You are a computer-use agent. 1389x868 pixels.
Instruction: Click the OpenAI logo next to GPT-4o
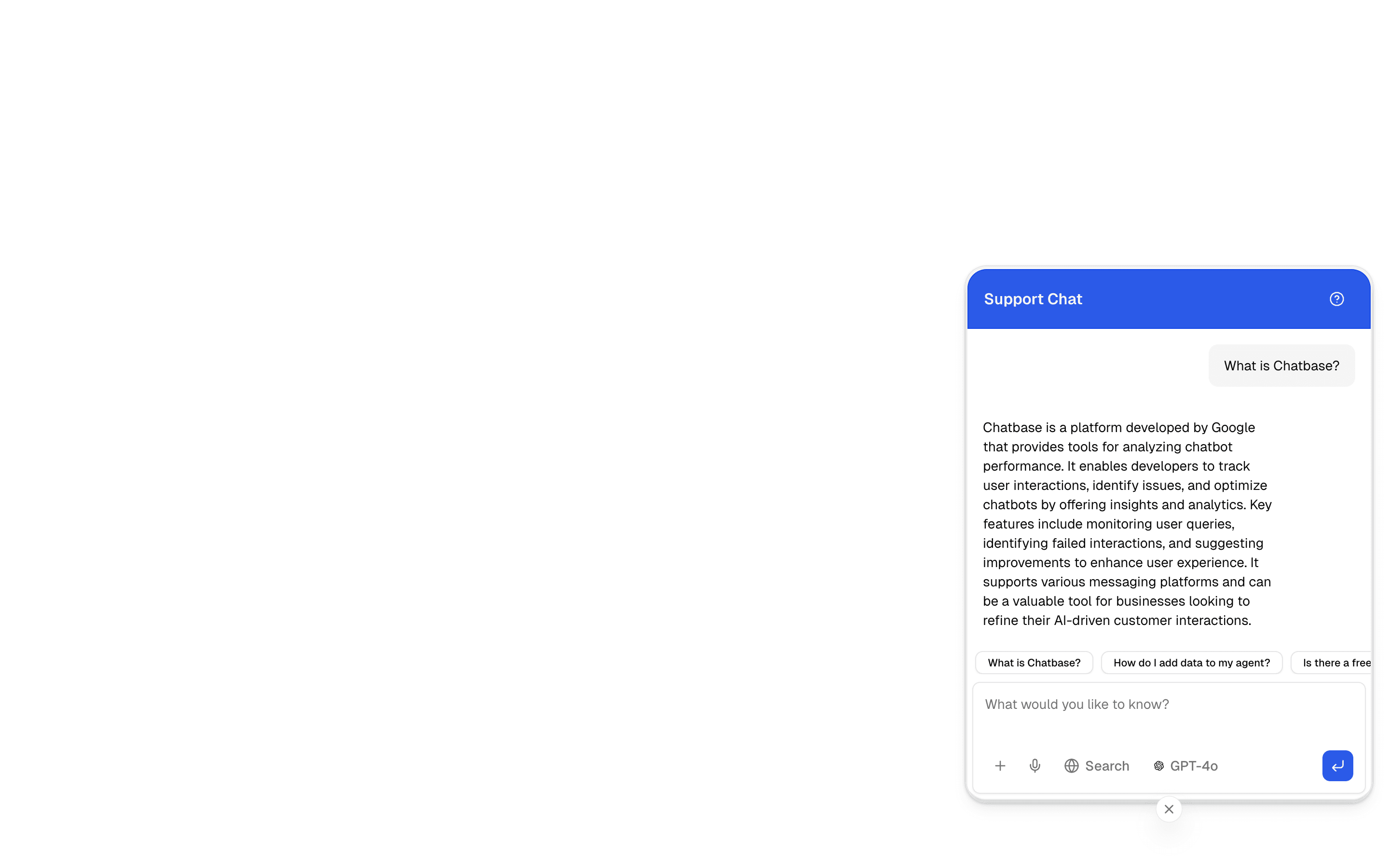tap(1159, 765)
